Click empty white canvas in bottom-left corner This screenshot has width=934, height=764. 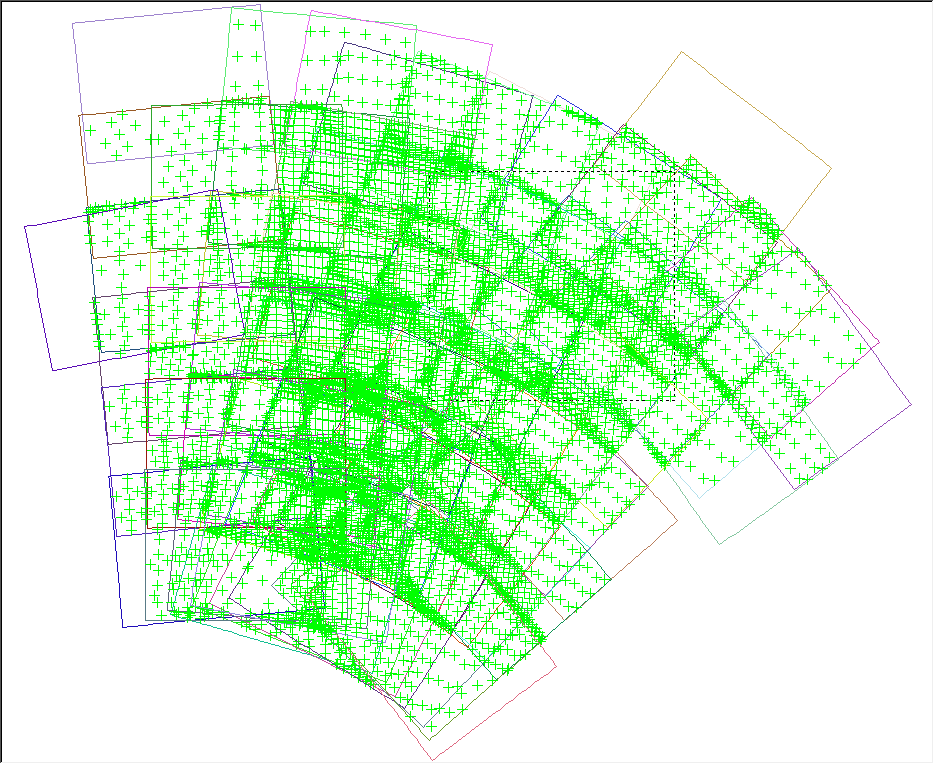(x=60, y=710)
